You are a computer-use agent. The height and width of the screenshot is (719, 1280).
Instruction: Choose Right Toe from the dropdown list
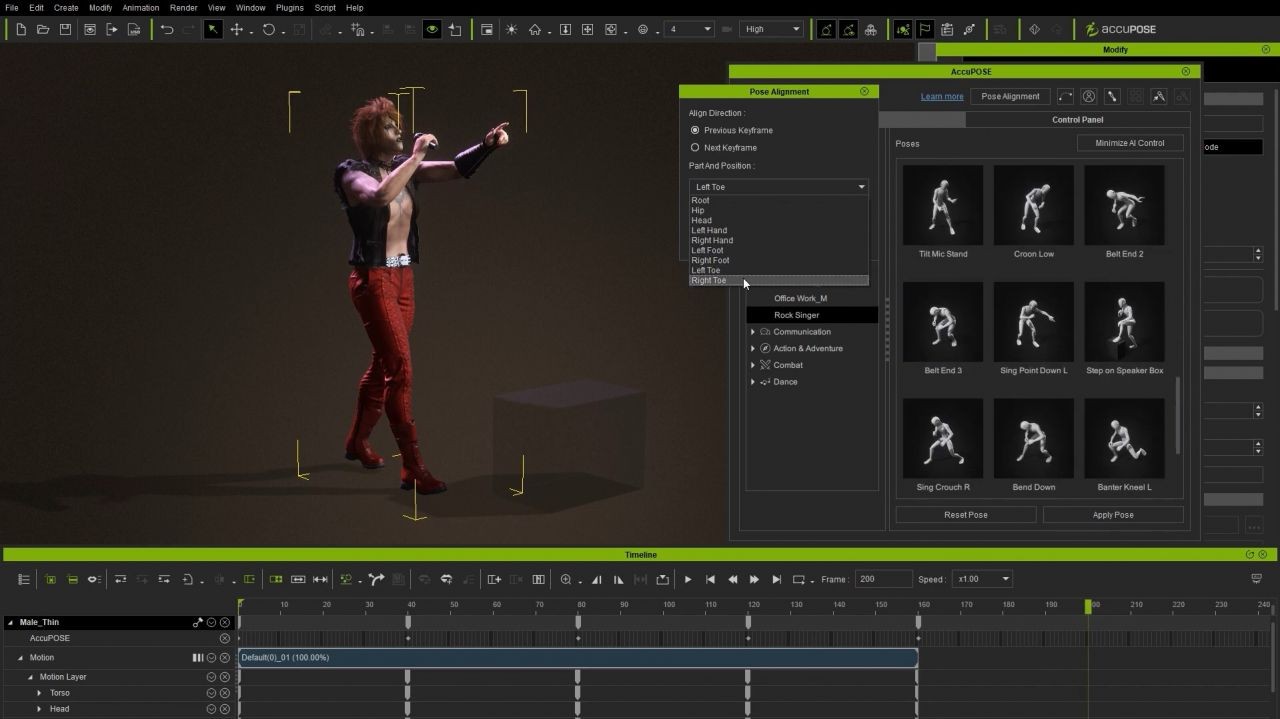click(x=709, y=281)
